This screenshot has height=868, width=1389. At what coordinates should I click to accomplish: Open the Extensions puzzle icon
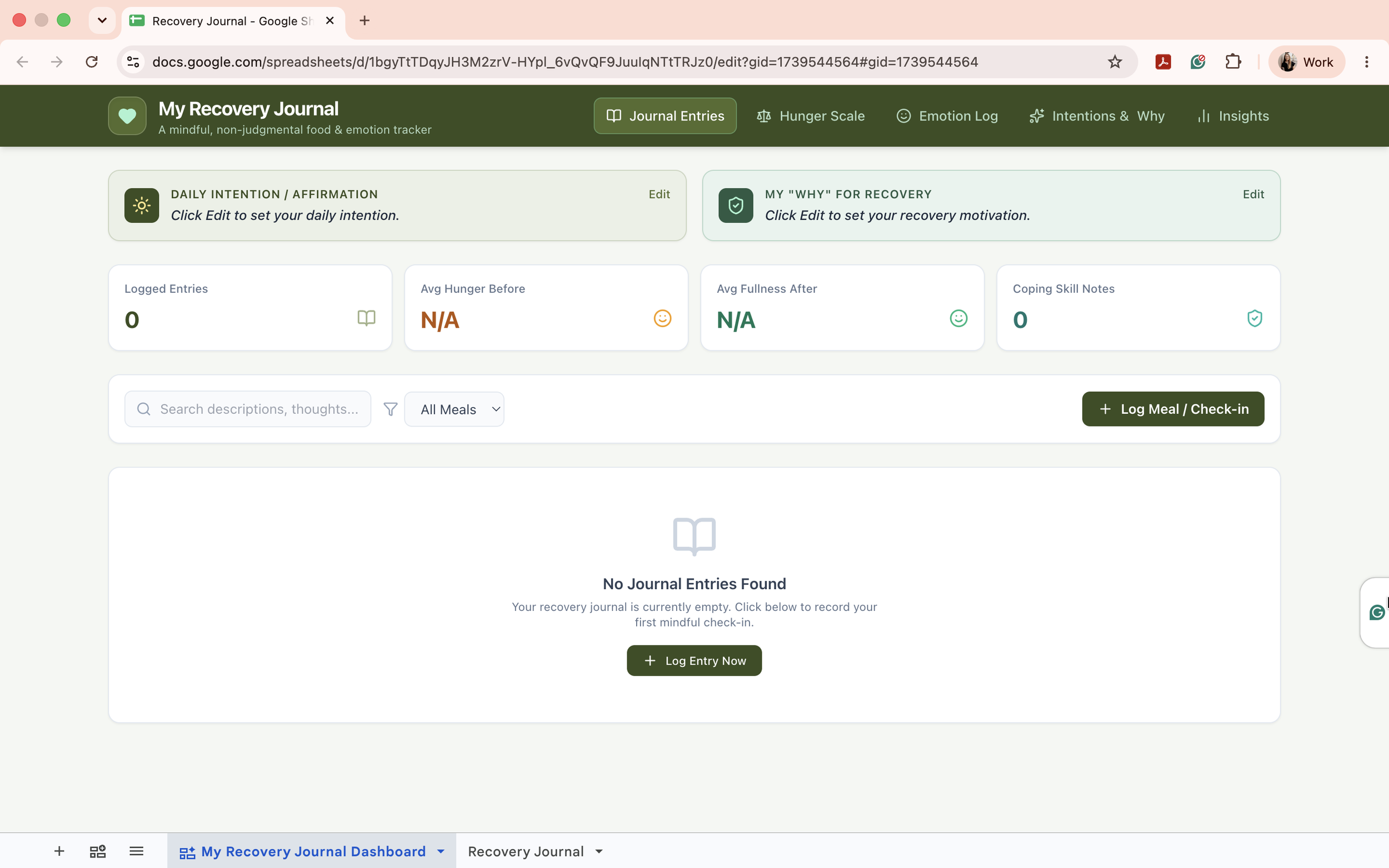[1233, 62]
